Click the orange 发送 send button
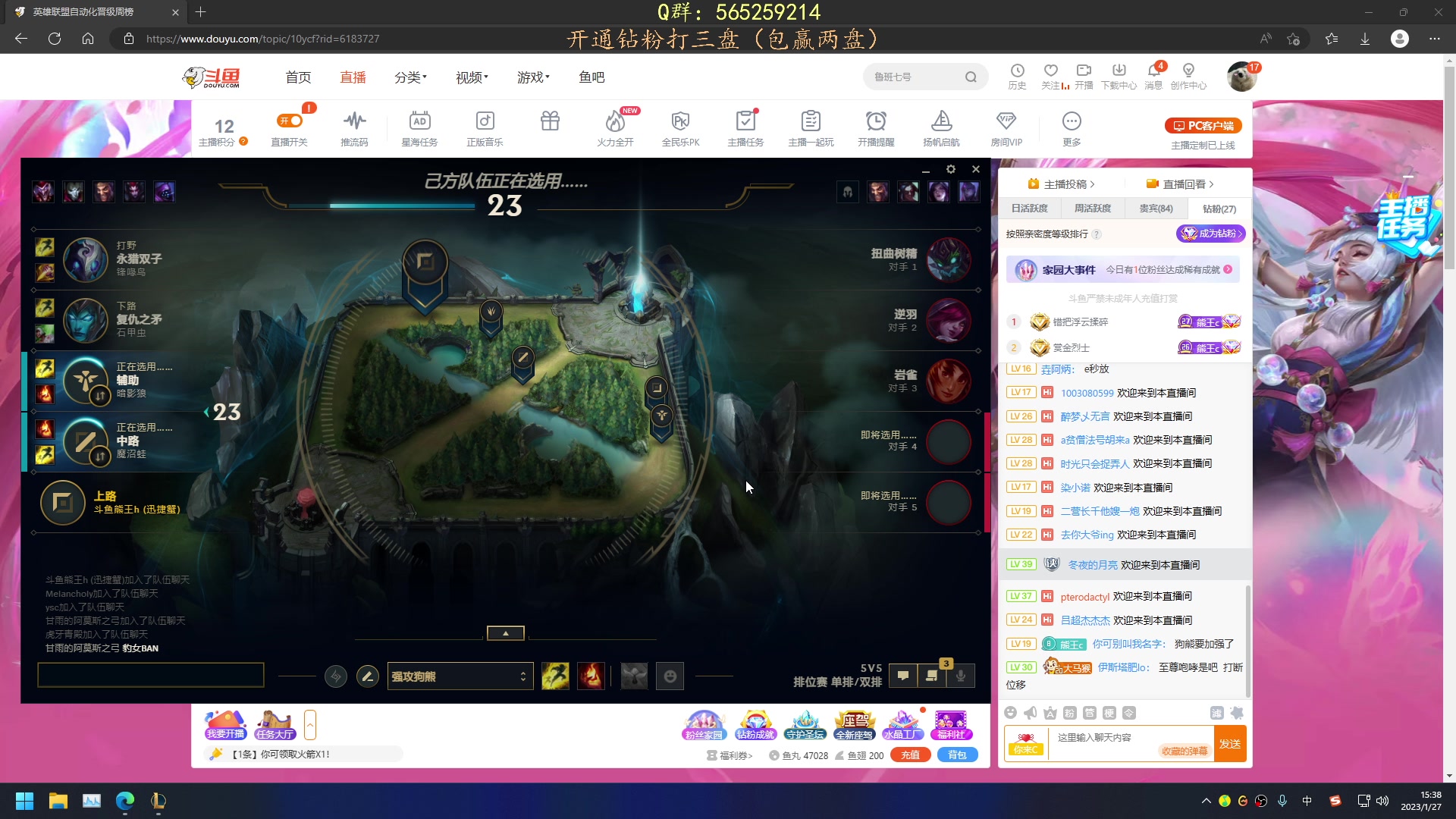This screenshot has height=819, width=1456. pyautogui.click(x=1229, y=744)
